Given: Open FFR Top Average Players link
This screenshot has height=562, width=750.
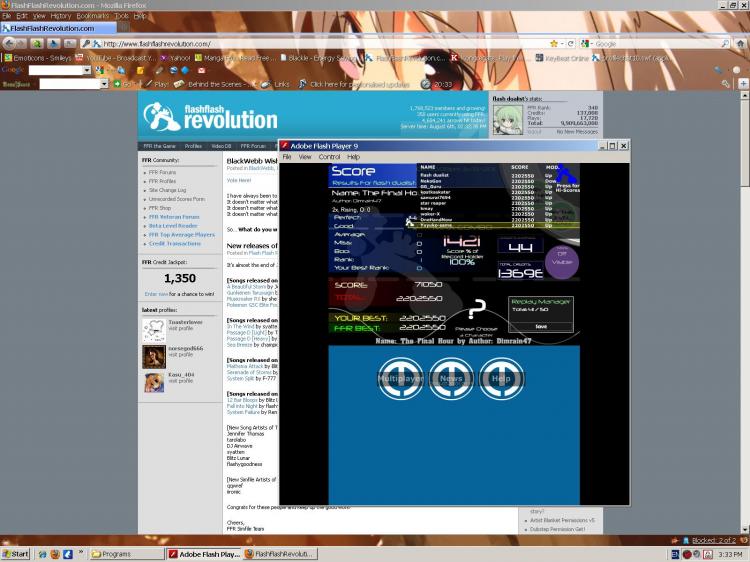Looking at the screenshot, I should [181, 235].
